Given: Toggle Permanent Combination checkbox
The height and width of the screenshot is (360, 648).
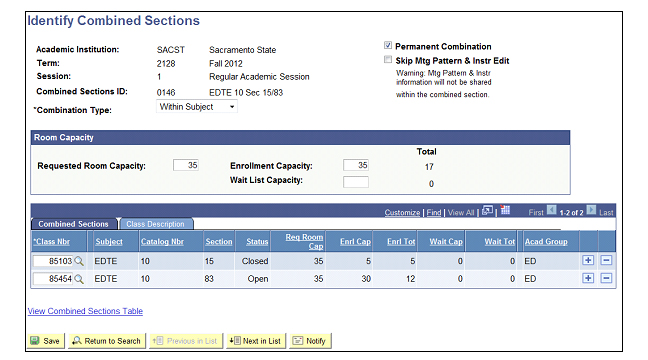Looking at the screenshot, I should point(388,45).
